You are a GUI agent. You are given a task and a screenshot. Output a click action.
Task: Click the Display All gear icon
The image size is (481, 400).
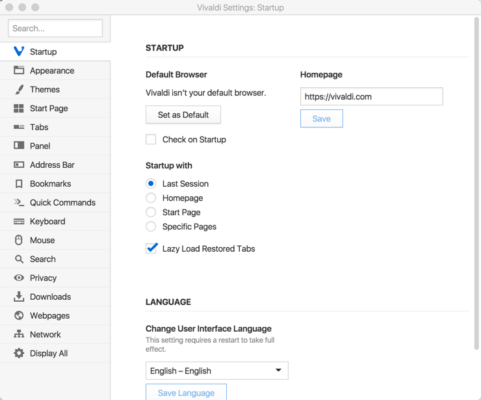click(19, 353)
